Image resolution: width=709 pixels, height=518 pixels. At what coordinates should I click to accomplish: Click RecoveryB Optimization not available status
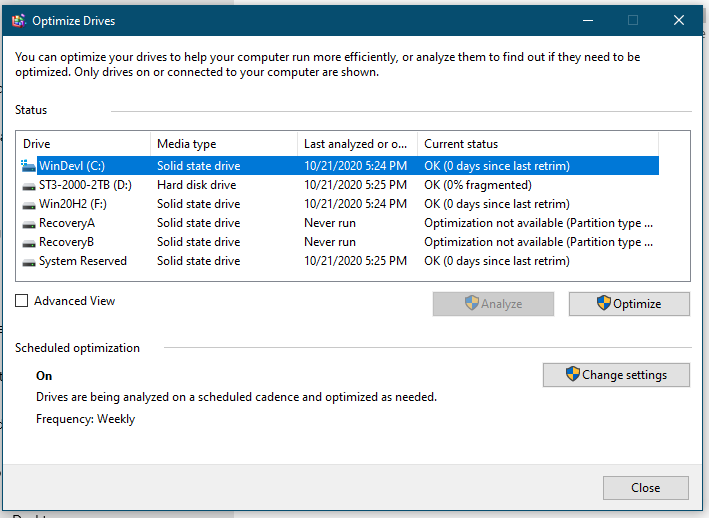(538, 242)
